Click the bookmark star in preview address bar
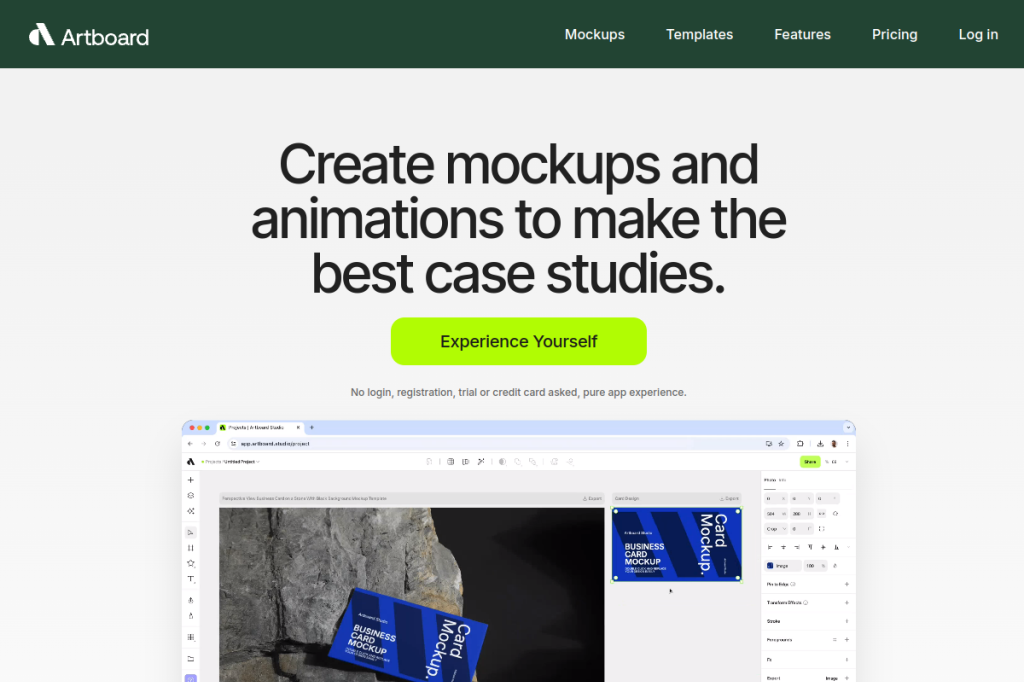 (x=781, y=444)
